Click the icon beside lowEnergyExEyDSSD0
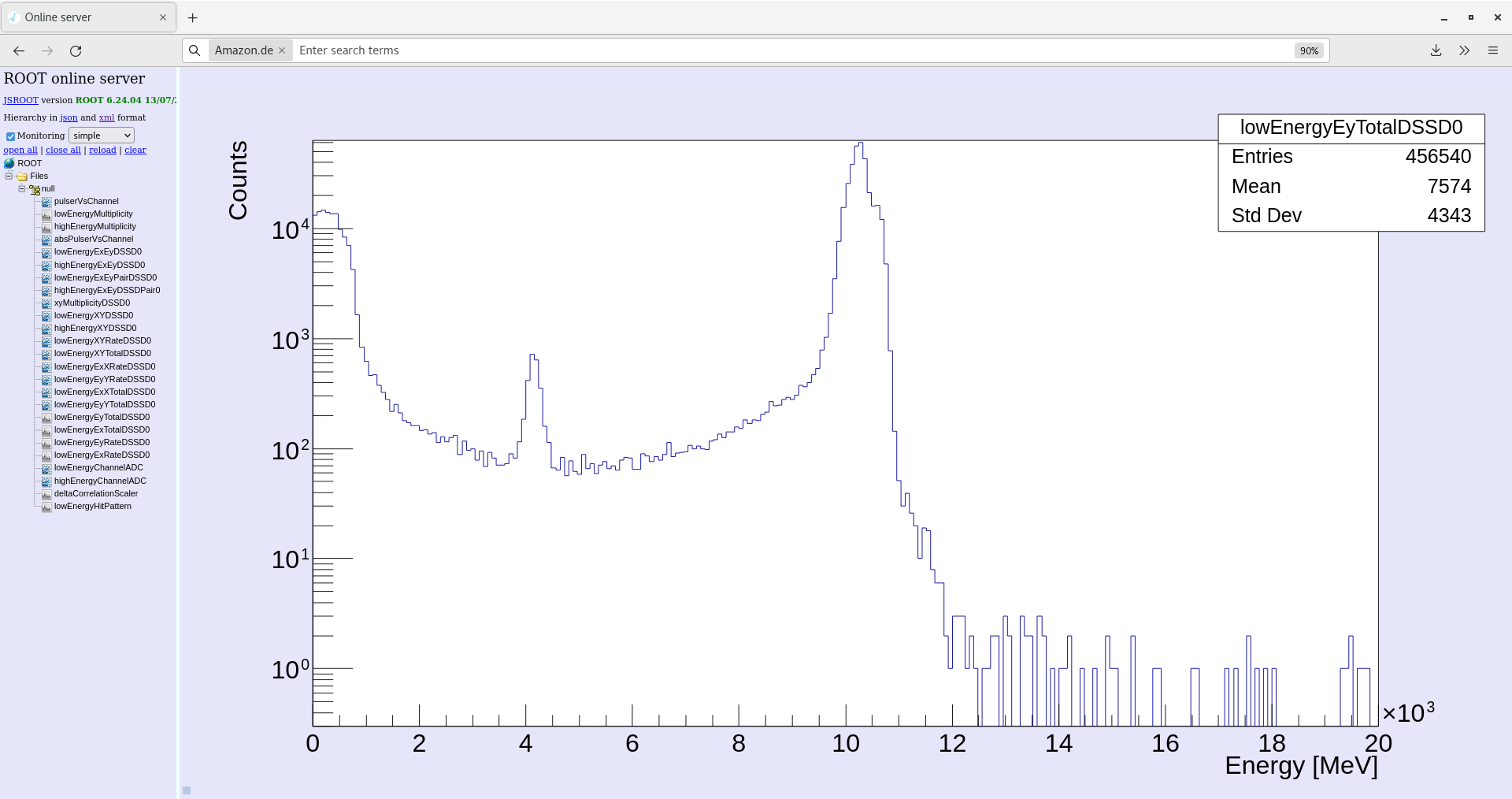Viewport: 1512px width, 799px height. (x=46, y=252)
